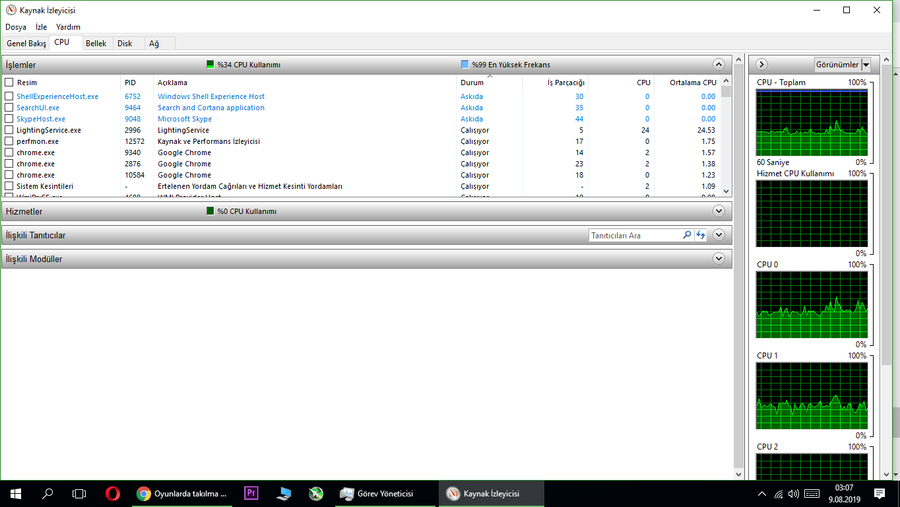This screenshot has width=900, height=507.
Task: Open the Görünümler dropdown arrow
Action: tap(866, 64)
